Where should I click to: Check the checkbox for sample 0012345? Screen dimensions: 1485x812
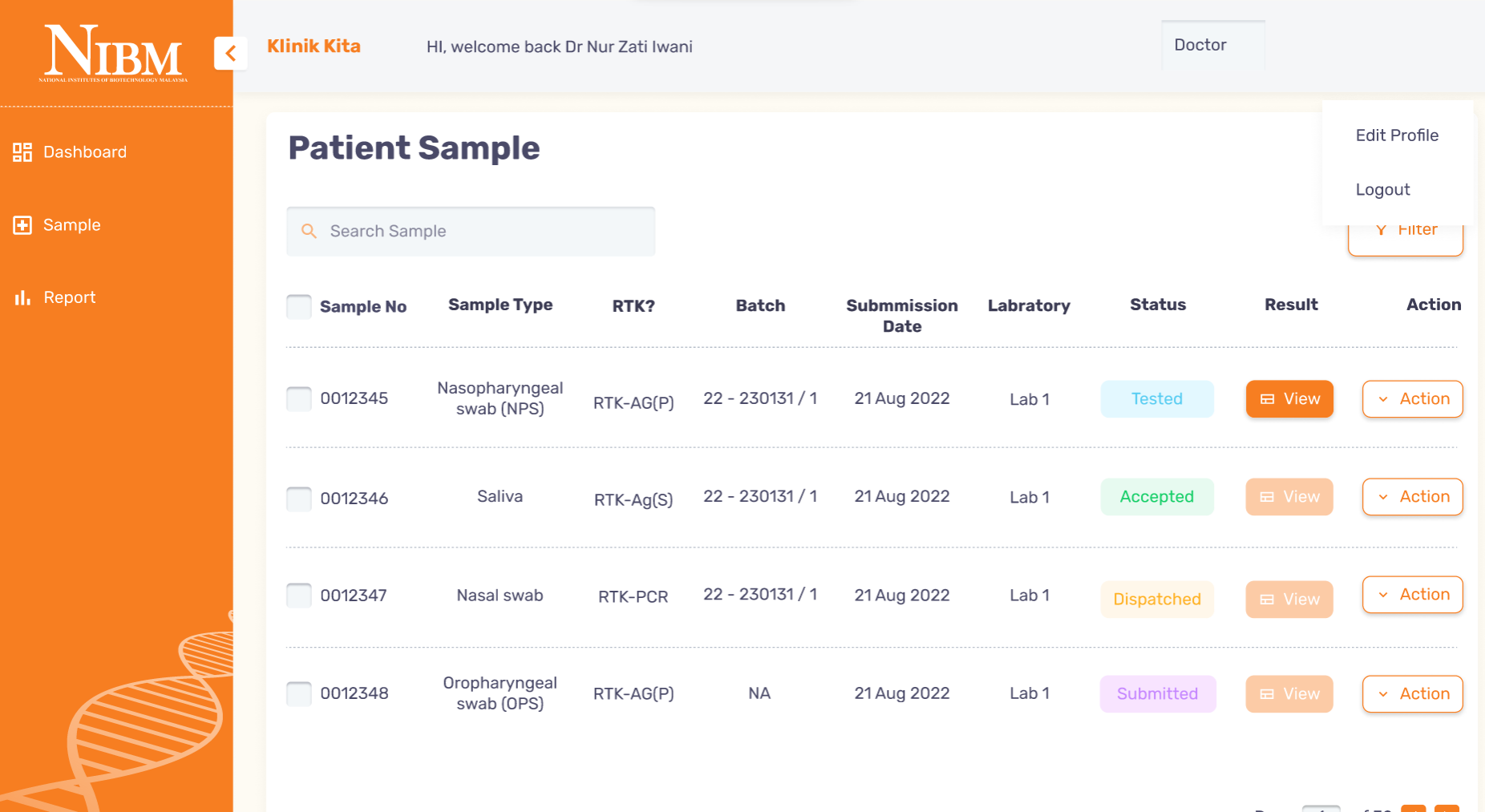(298, 398)
